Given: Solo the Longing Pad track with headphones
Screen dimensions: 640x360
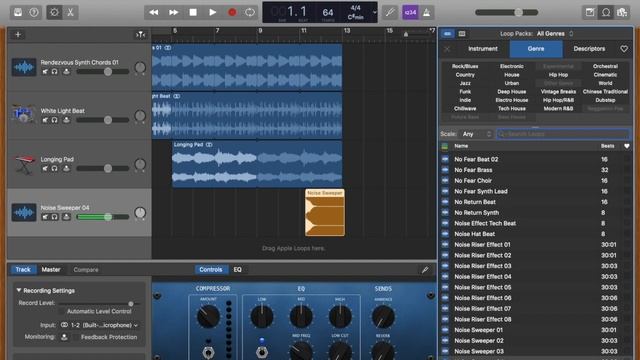Looking at the screenshot, I should click(x=55, y=168).
